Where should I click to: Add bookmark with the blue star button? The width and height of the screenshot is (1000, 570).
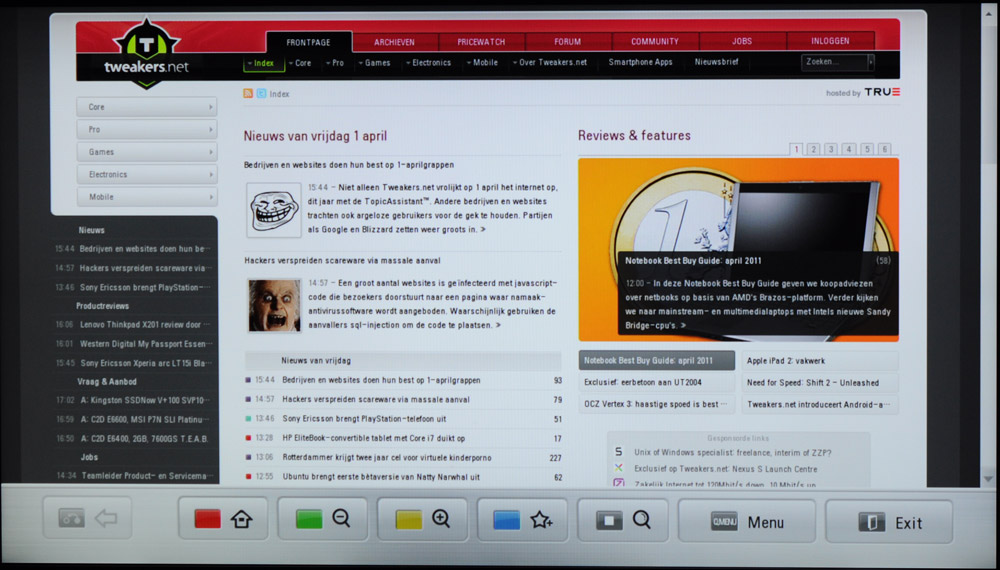pyautogui.click(x=522, y=520)
